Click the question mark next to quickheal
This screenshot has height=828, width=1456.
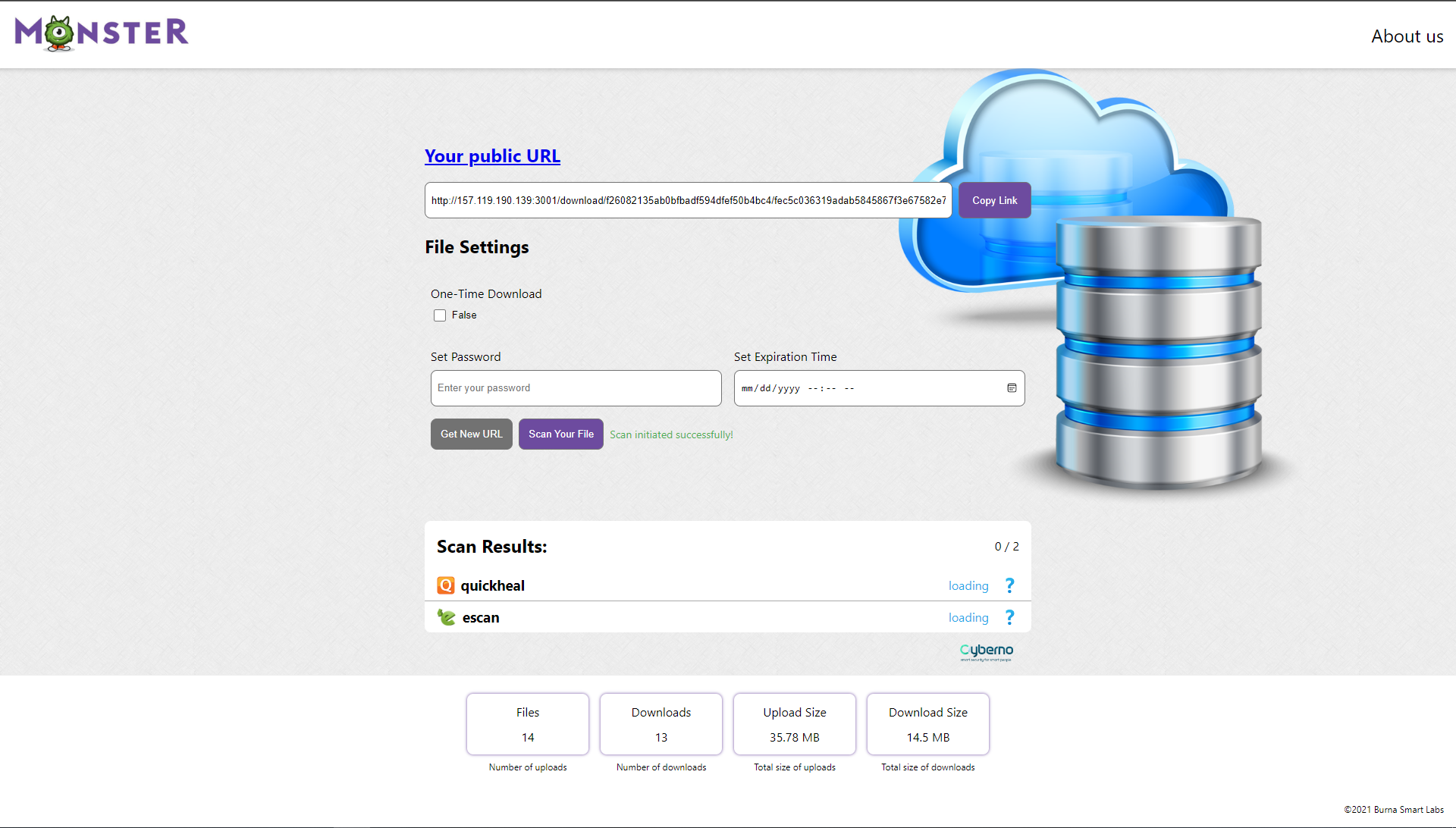[x=1009, y=585]
